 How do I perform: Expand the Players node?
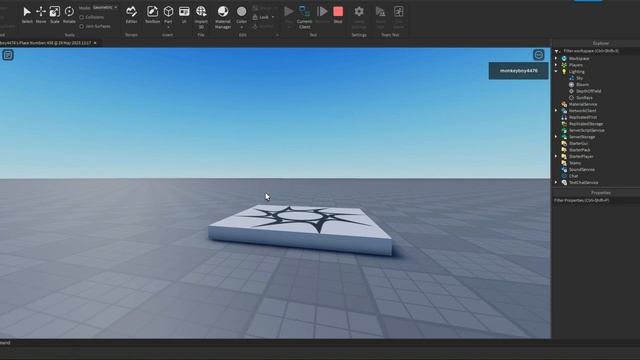[556, 65]
